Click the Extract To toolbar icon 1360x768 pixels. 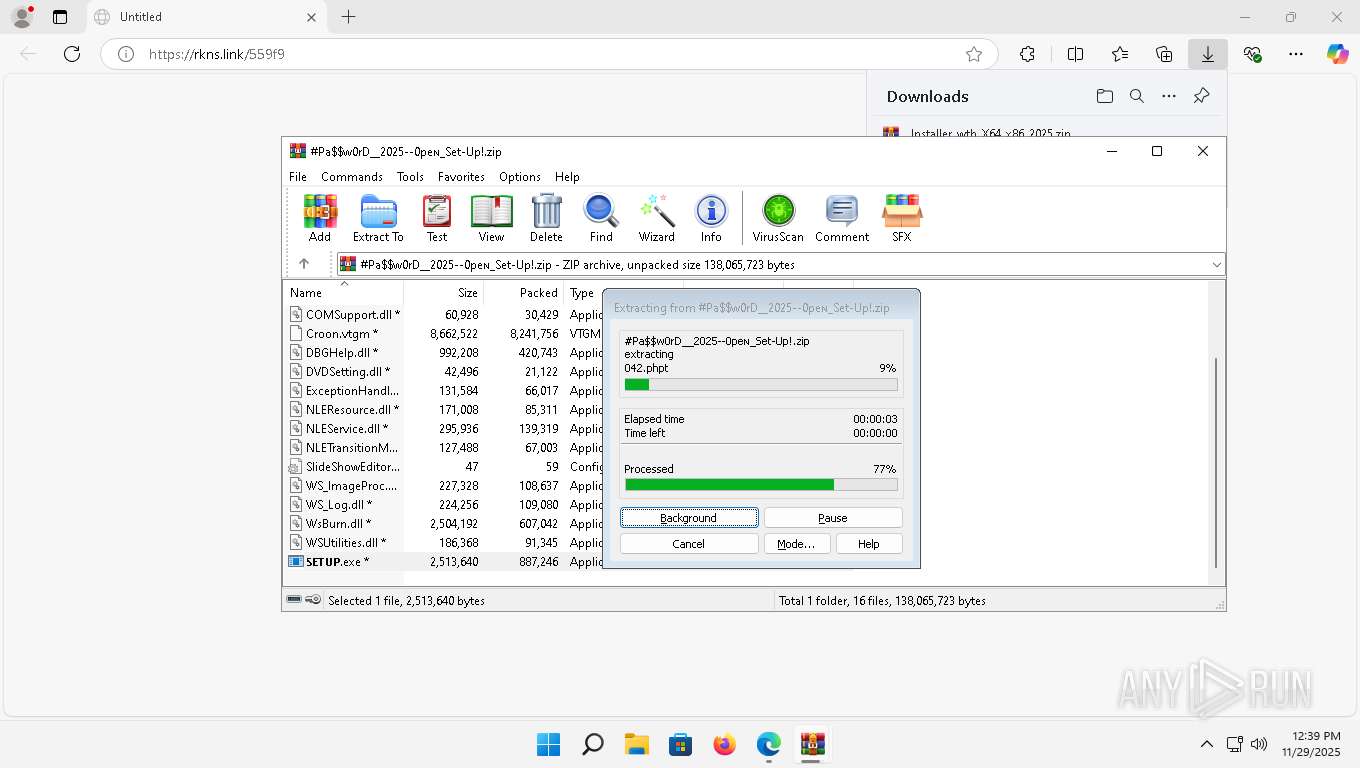click(378, 218)
